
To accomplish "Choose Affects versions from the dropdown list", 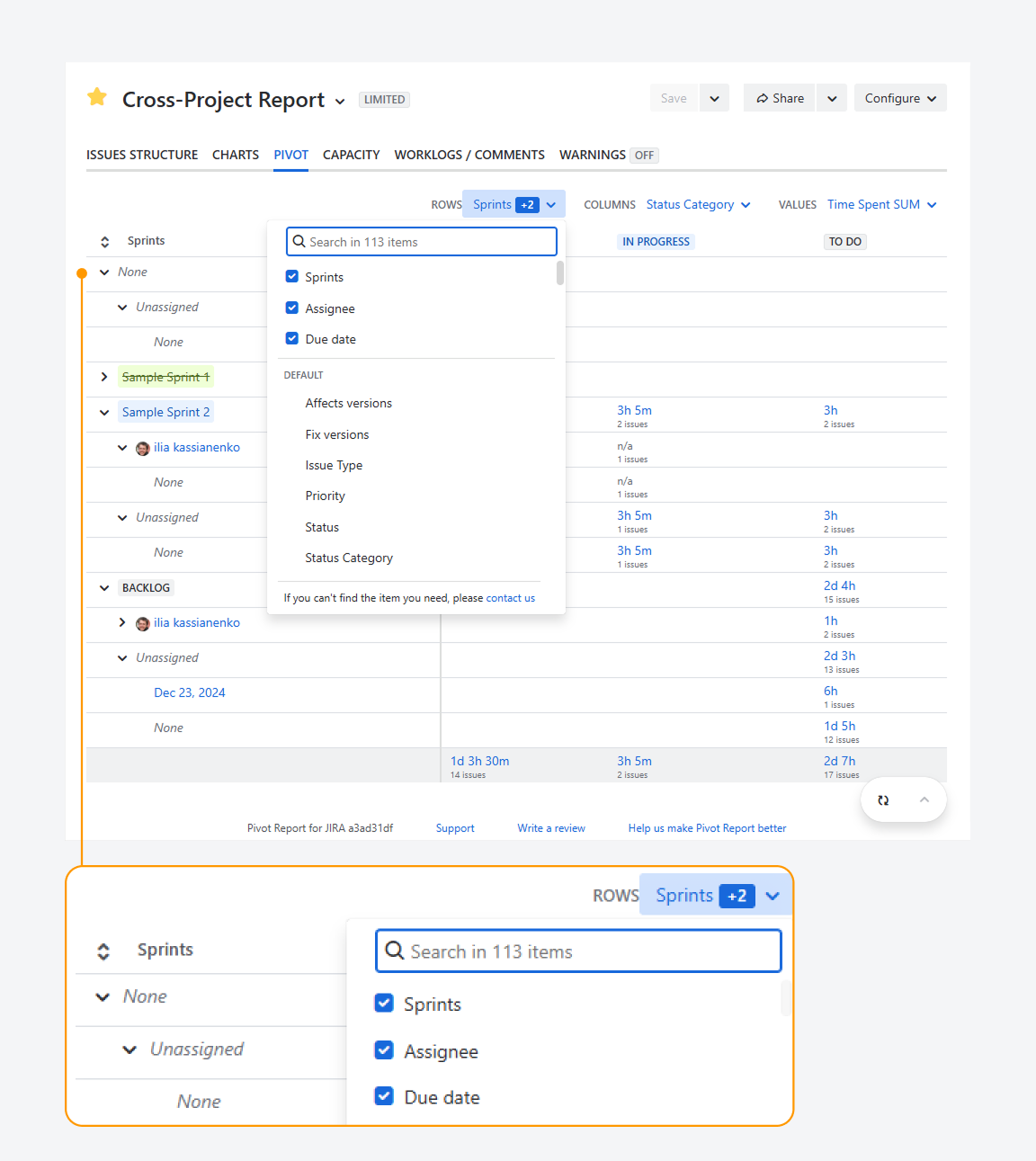I will pyautogui.click(x=349, y=403).
